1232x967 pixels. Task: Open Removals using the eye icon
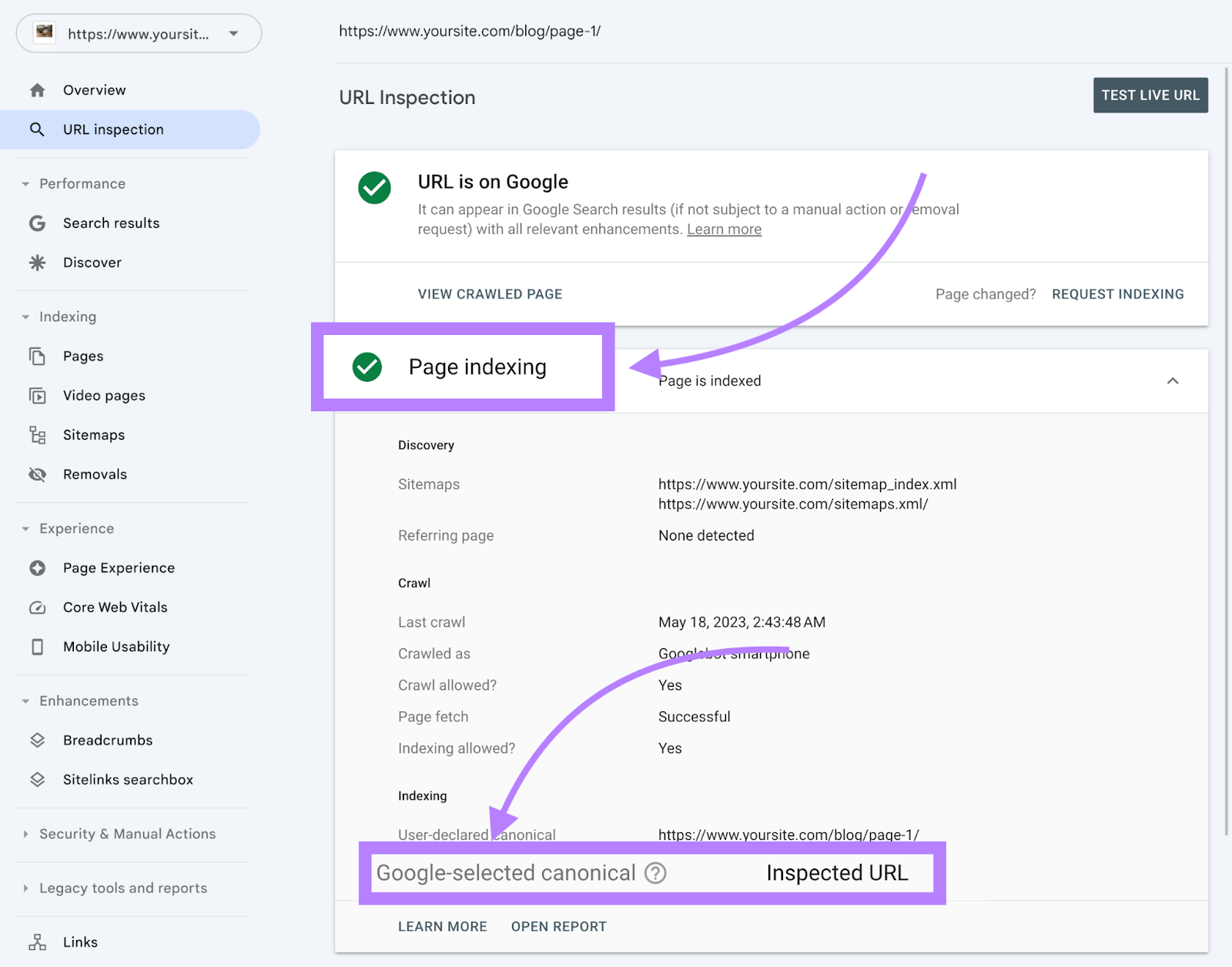coord(37,474)
